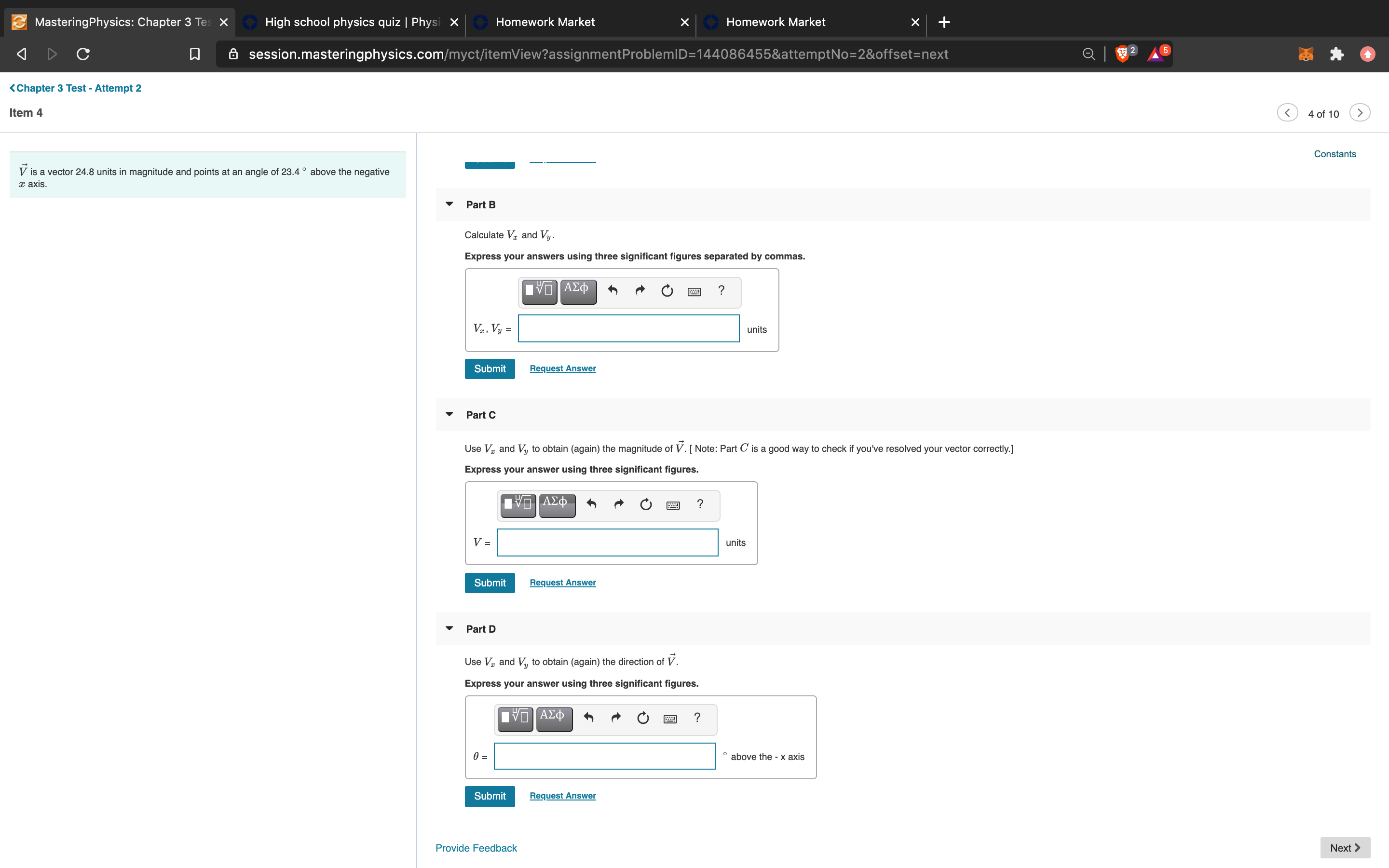1389x868 pixels.
Task: Bookmark this page with the bookmark icon
Action: click(194, 54)
